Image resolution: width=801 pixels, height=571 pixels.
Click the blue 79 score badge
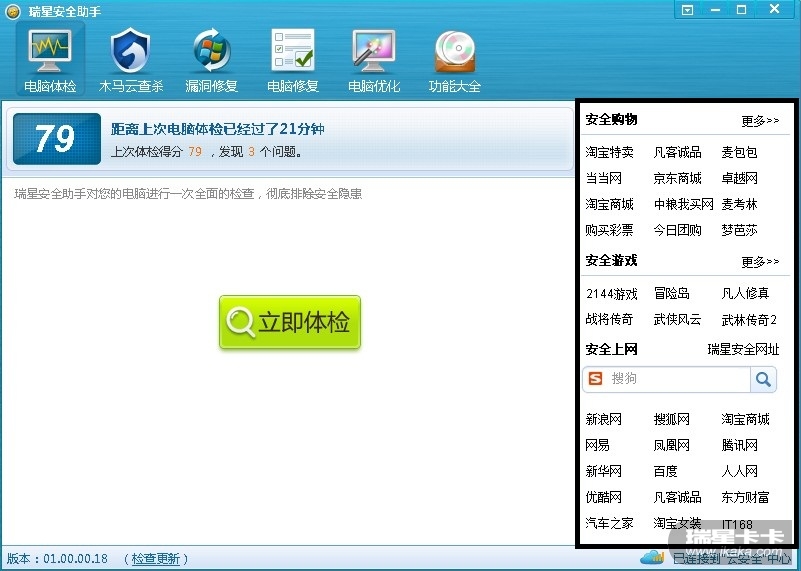click(x=57, y=139)
